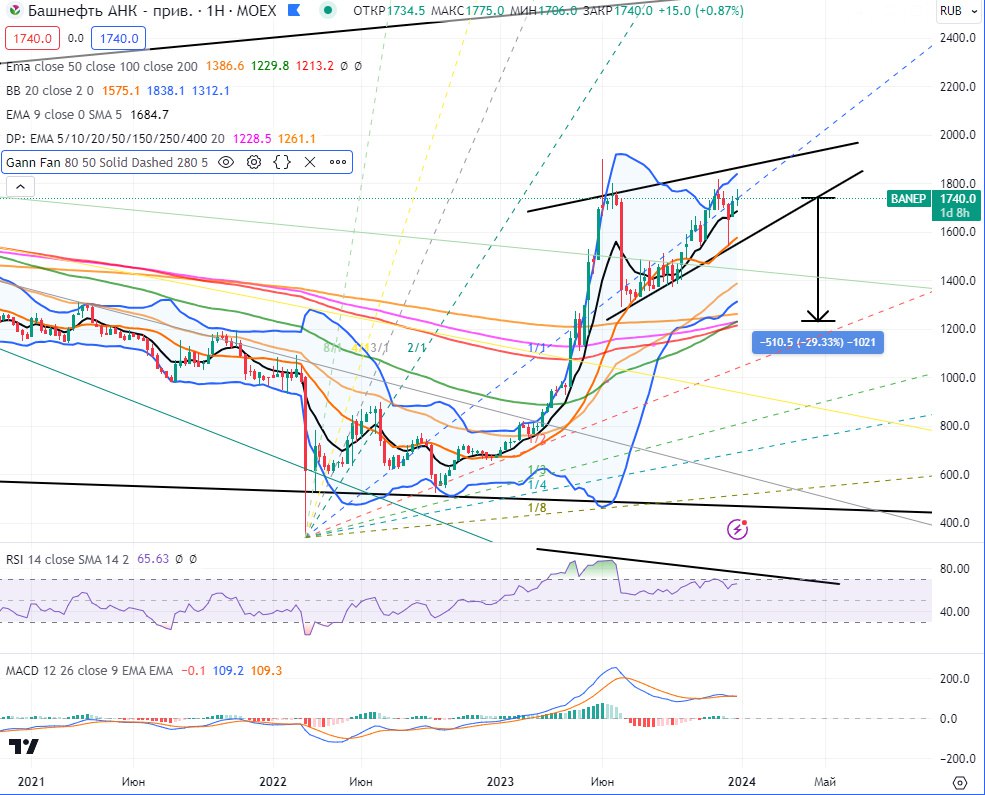Select the DP: EMA 5/10/20/50/150/250/400 legend
Screen dimensions: 985x795
pos(115,139)
